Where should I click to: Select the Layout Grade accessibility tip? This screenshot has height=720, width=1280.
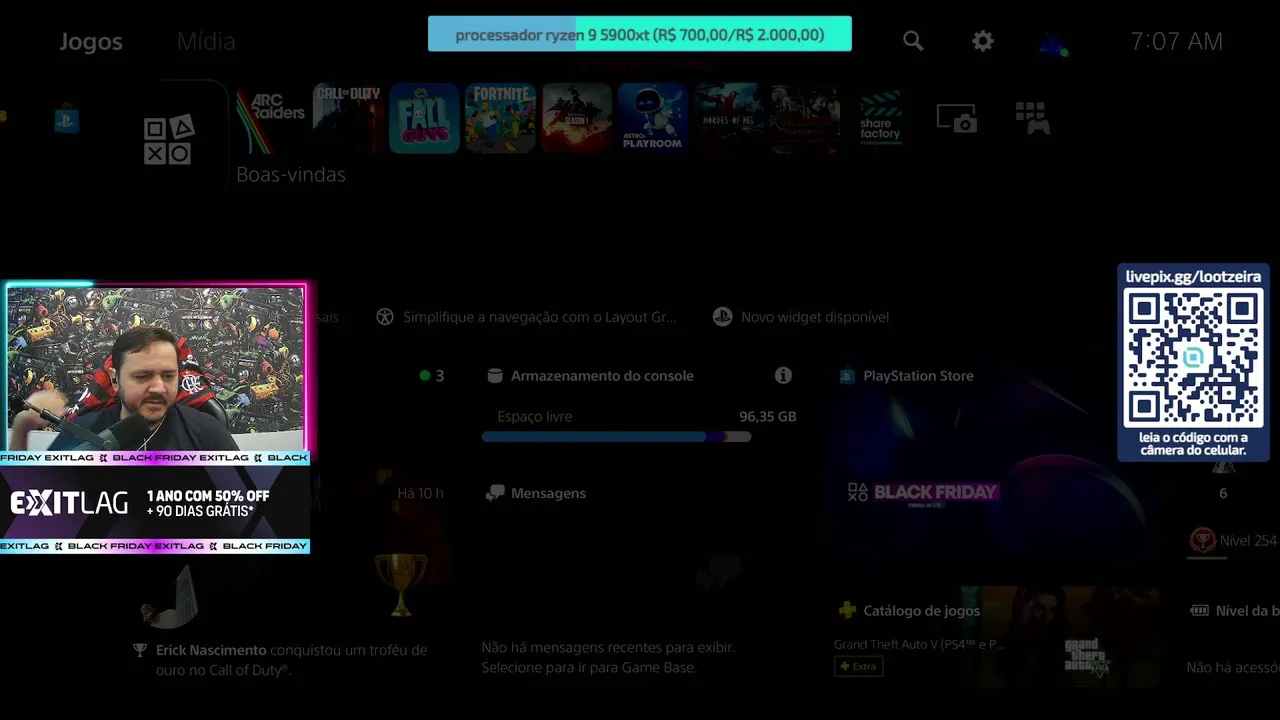527,317
